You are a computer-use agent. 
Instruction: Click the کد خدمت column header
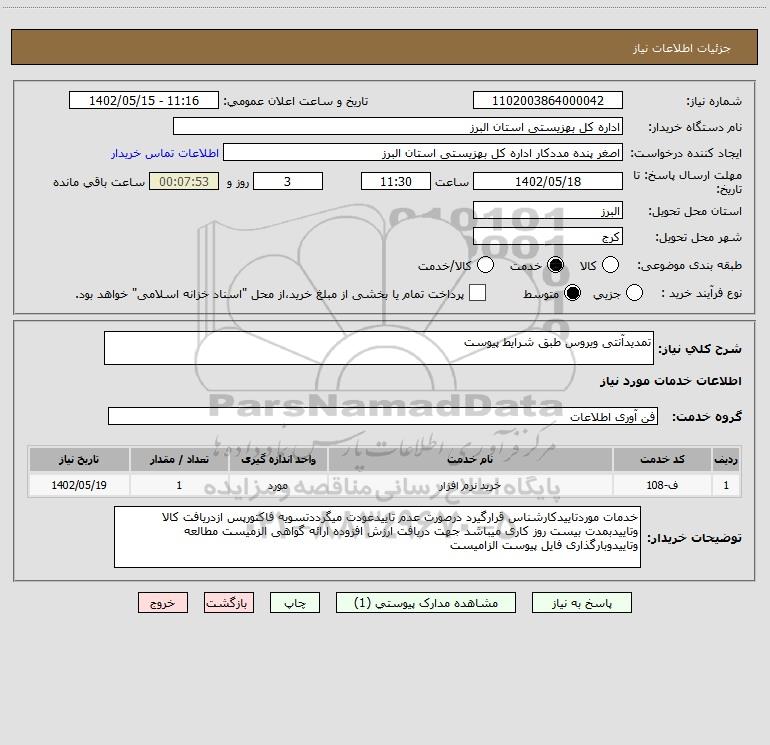(x=662, y=459)
